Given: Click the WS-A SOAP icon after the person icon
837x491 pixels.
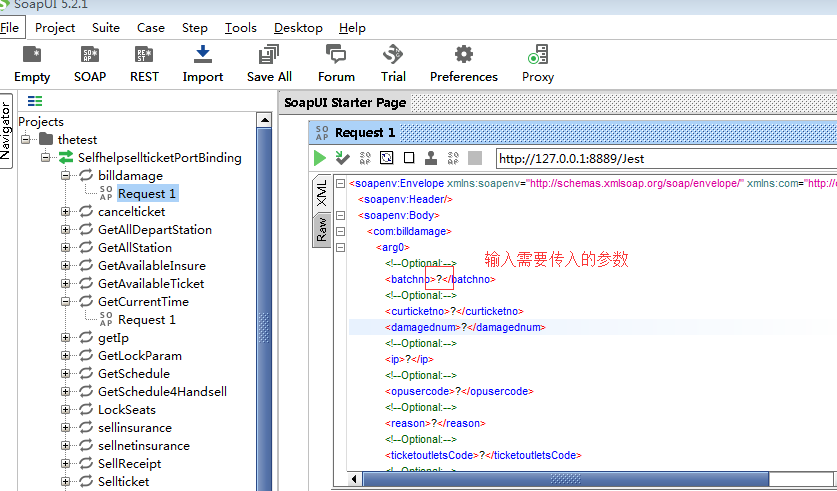Looking at the screenshot, I should tap(453, 158).
